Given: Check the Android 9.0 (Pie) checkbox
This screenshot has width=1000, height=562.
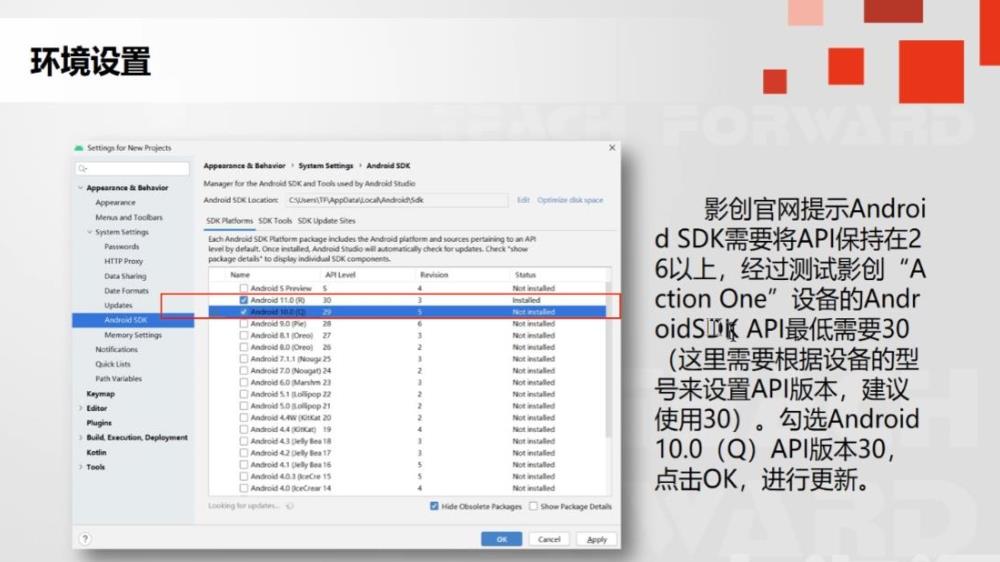Looking at the screenshot, I should coord(244,323).
